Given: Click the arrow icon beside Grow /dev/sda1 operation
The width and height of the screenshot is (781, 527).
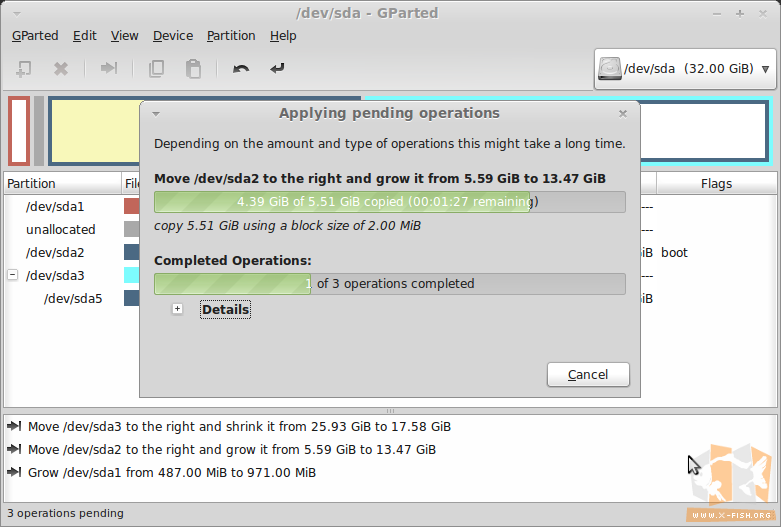Looking at the screenshot, I should coord(14,472).
